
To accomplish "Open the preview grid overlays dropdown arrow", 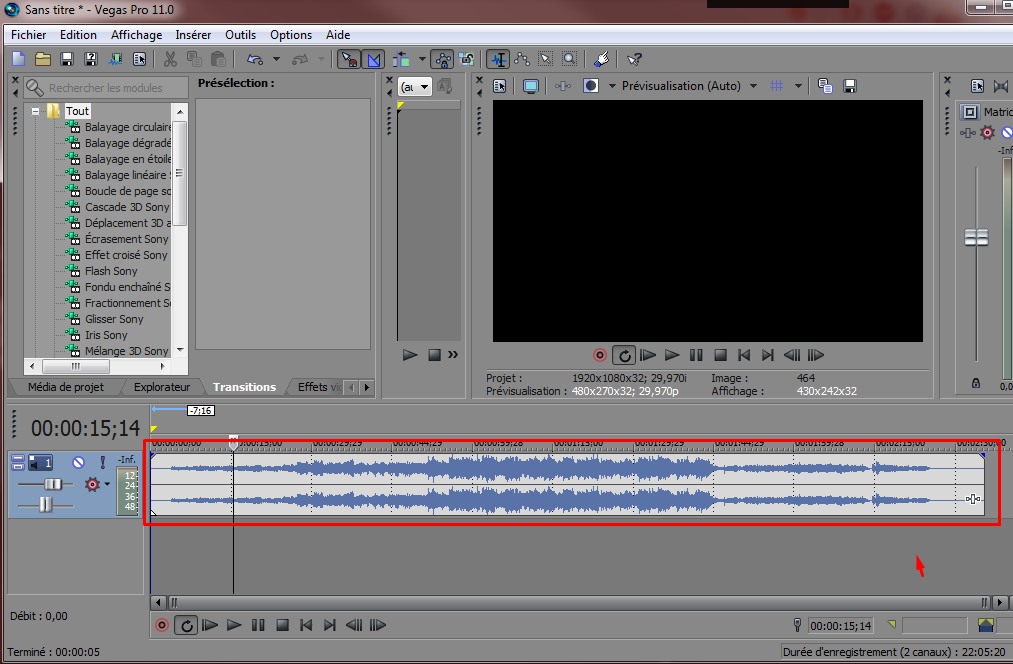I will point(798,86).
